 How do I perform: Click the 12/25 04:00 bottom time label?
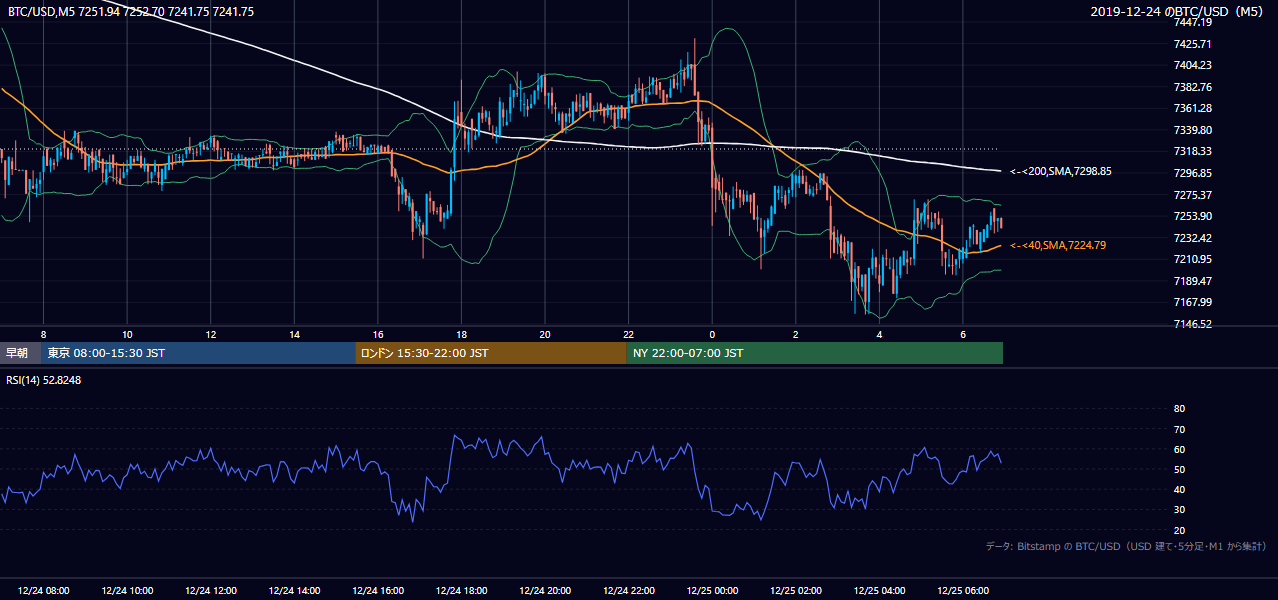879,591
